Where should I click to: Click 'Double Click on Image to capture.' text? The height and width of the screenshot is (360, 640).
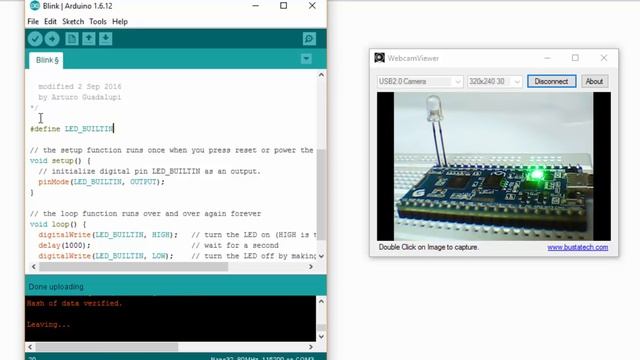pos(429,247)
